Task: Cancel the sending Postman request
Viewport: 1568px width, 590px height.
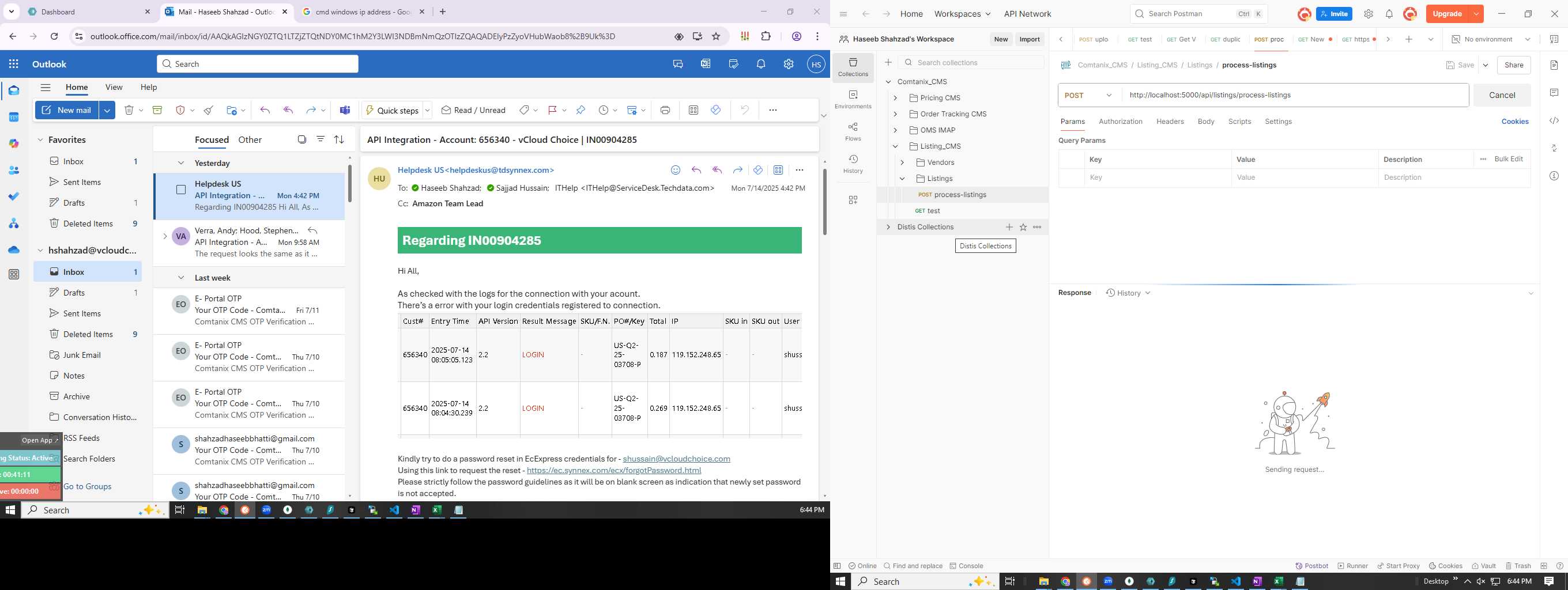Action: (x=1502, y=96)
